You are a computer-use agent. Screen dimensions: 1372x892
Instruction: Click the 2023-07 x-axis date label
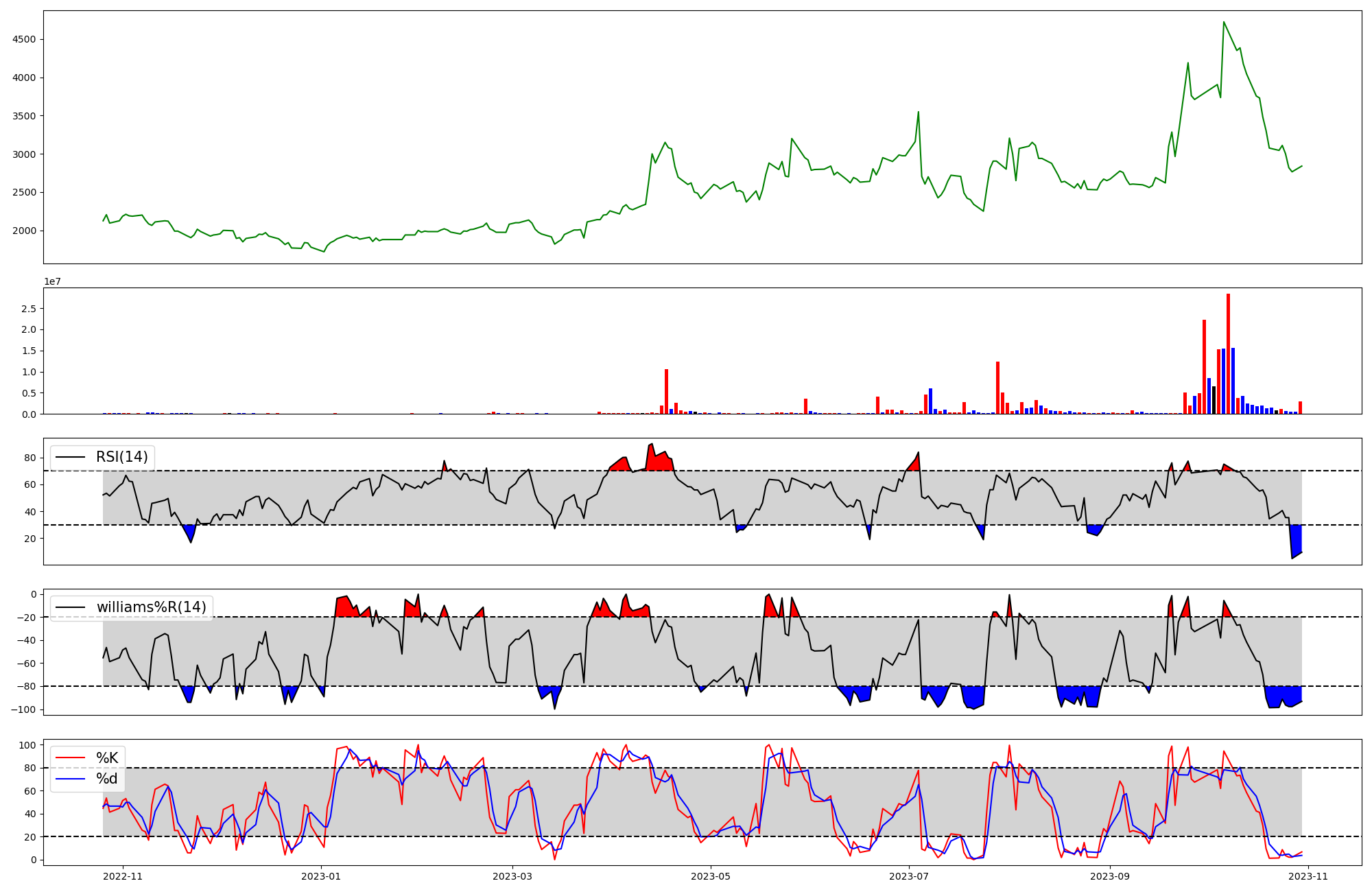pyautogui.click(x=909, y=876)
